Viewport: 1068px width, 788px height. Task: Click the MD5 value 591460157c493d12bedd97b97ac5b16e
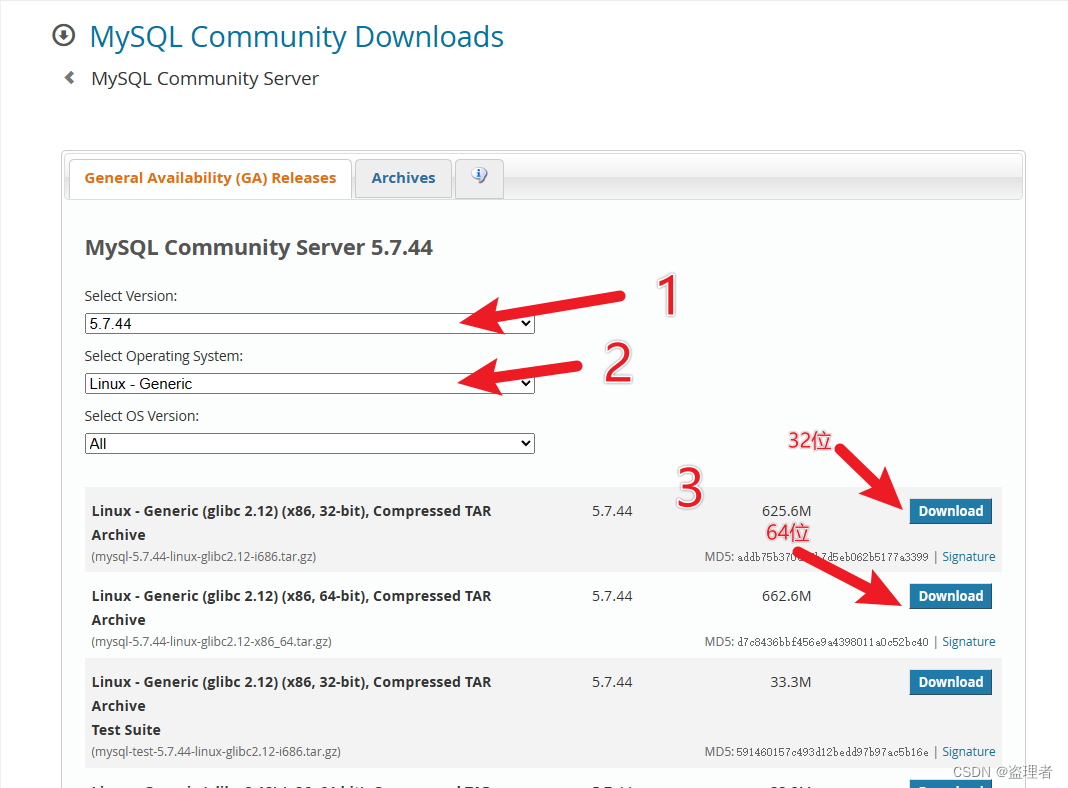(832, 751)
